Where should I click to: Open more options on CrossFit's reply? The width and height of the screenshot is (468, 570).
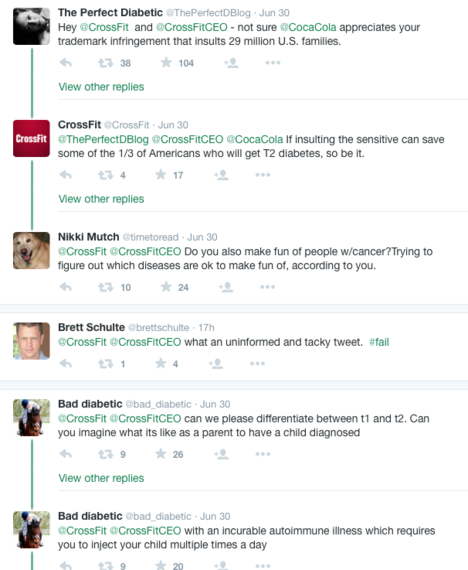pos(263,175)
